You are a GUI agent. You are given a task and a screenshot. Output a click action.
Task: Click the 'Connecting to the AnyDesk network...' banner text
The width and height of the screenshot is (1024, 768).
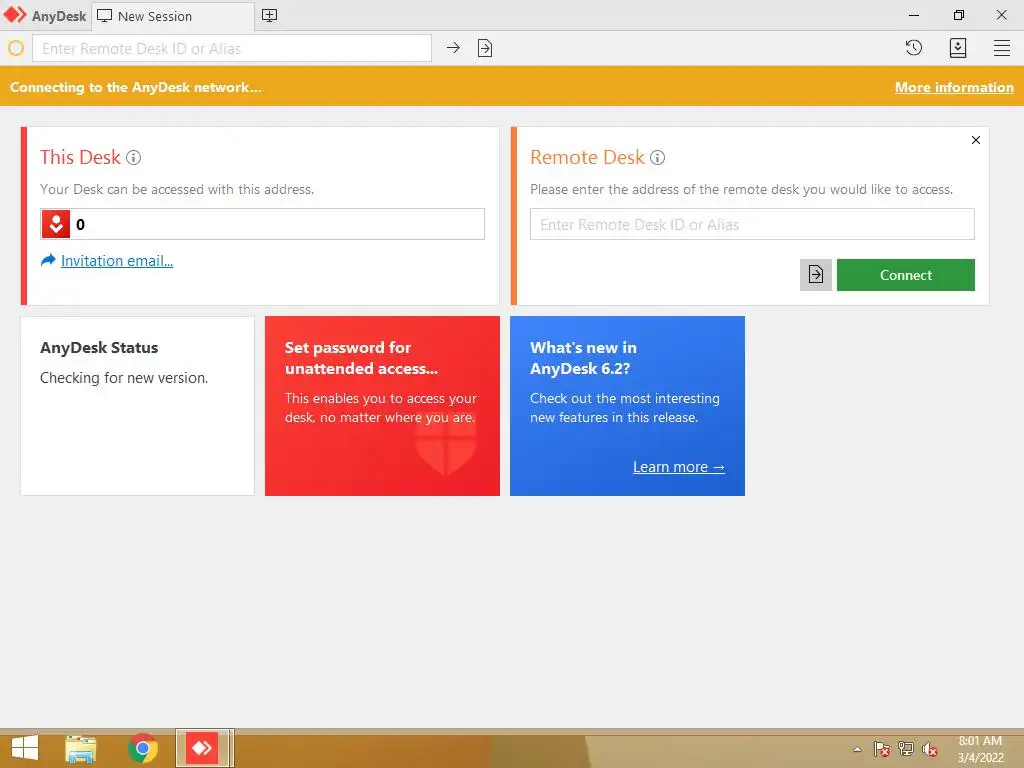[x=136, y=87]
